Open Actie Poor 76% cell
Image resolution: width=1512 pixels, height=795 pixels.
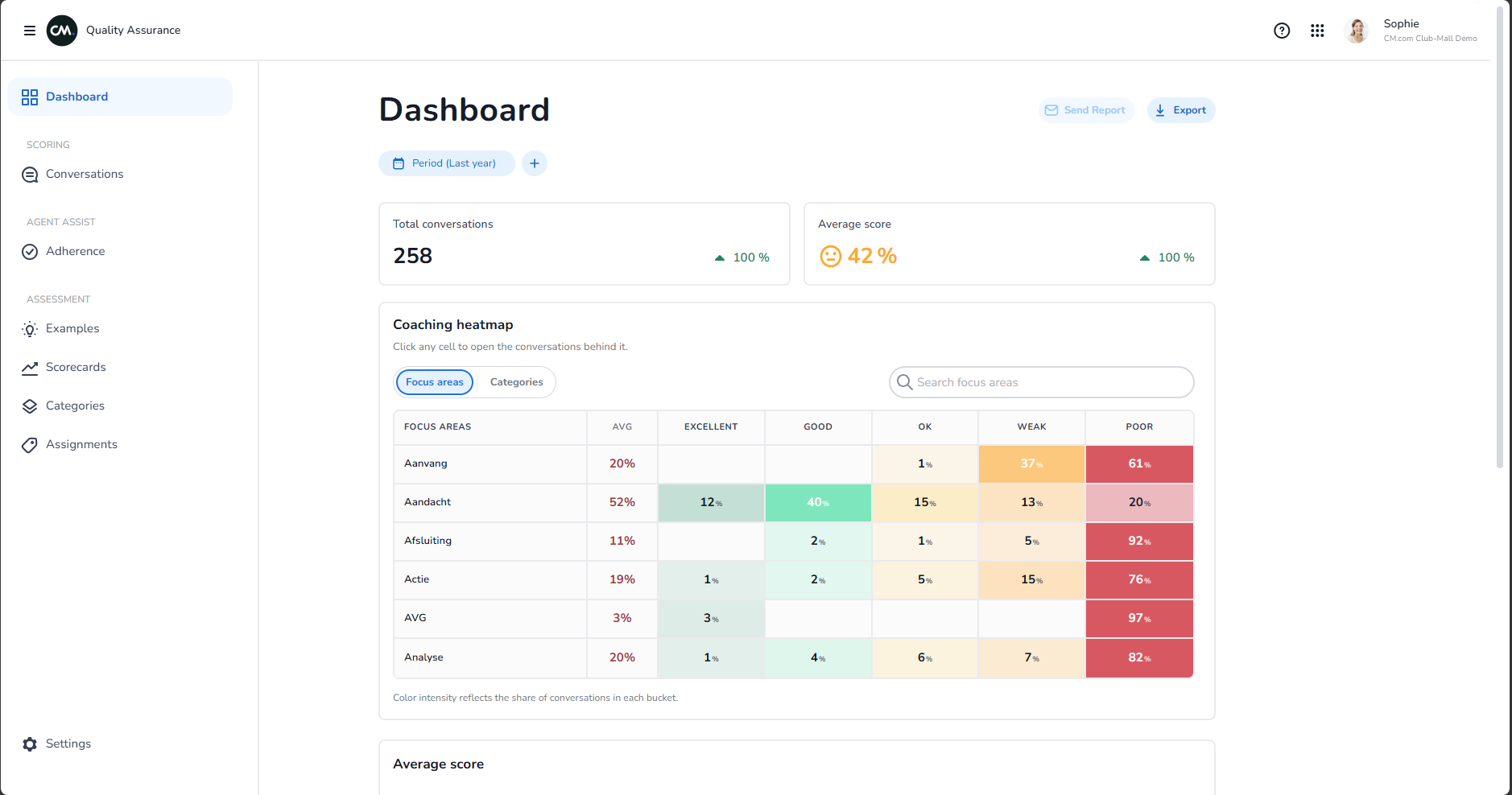coord(1139,580)
